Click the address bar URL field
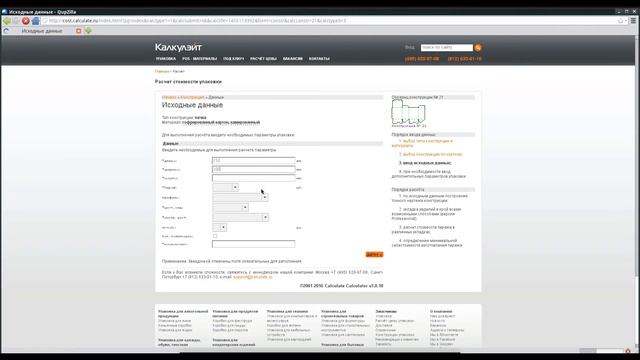The width and height of the screenshot is (640, 360). coord(327,21)
